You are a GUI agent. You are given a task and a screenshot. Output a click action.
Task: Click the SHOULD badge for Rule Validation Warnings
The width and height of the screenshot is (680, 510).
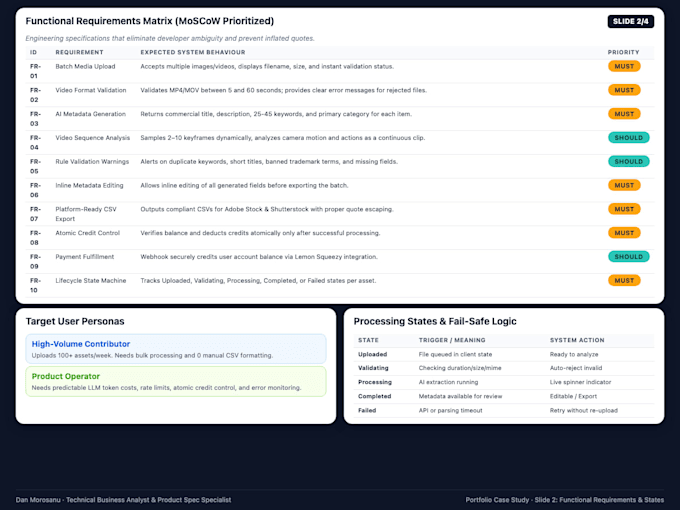click(628, 161)
